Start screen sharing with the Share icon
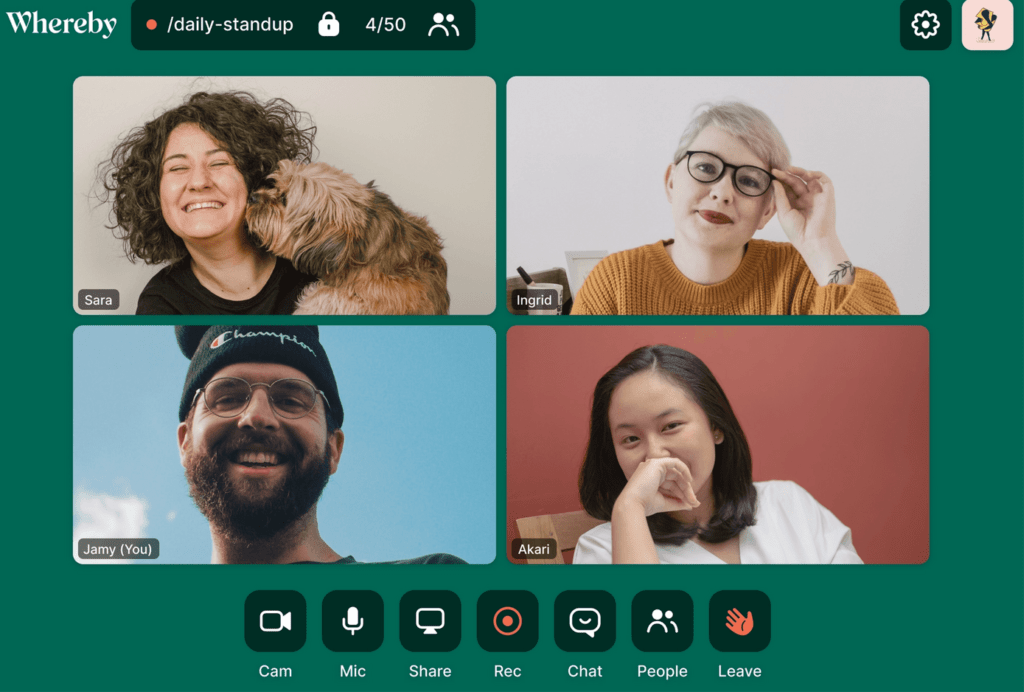 [x=430, y=621]
